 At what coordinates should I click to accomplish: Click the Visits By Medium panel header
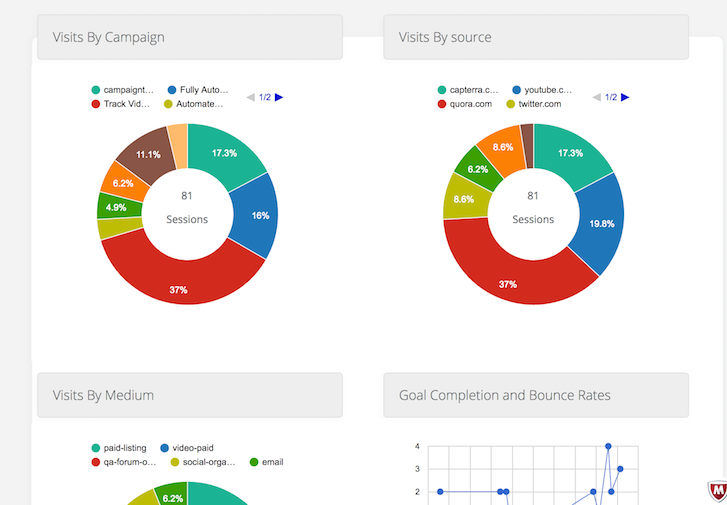click(x=190, y=395)
